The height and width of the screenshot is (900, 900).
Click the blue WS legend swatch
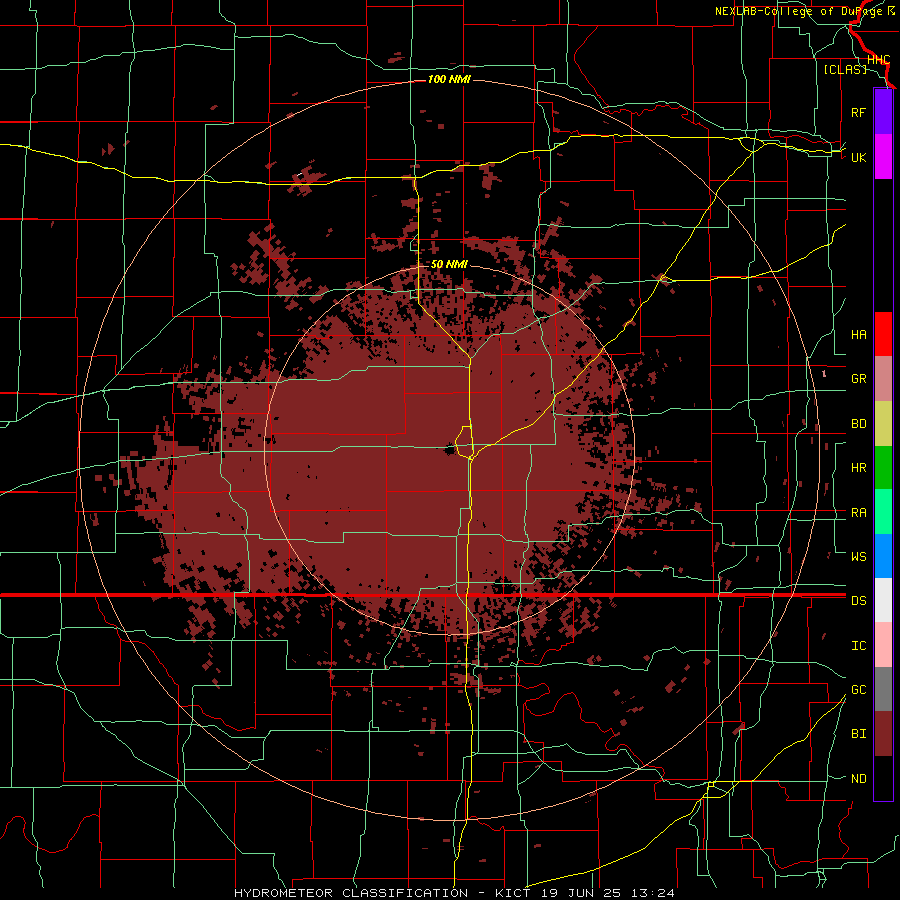tap(883, 556)
